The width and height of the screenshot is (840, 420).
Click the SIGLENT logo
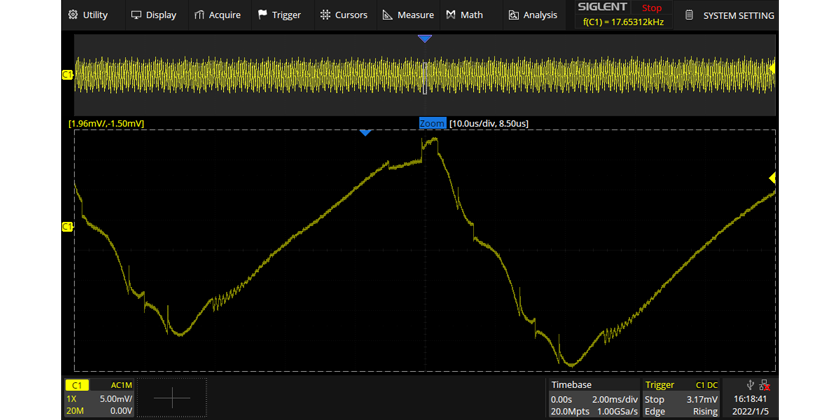[x=603, y=7]
